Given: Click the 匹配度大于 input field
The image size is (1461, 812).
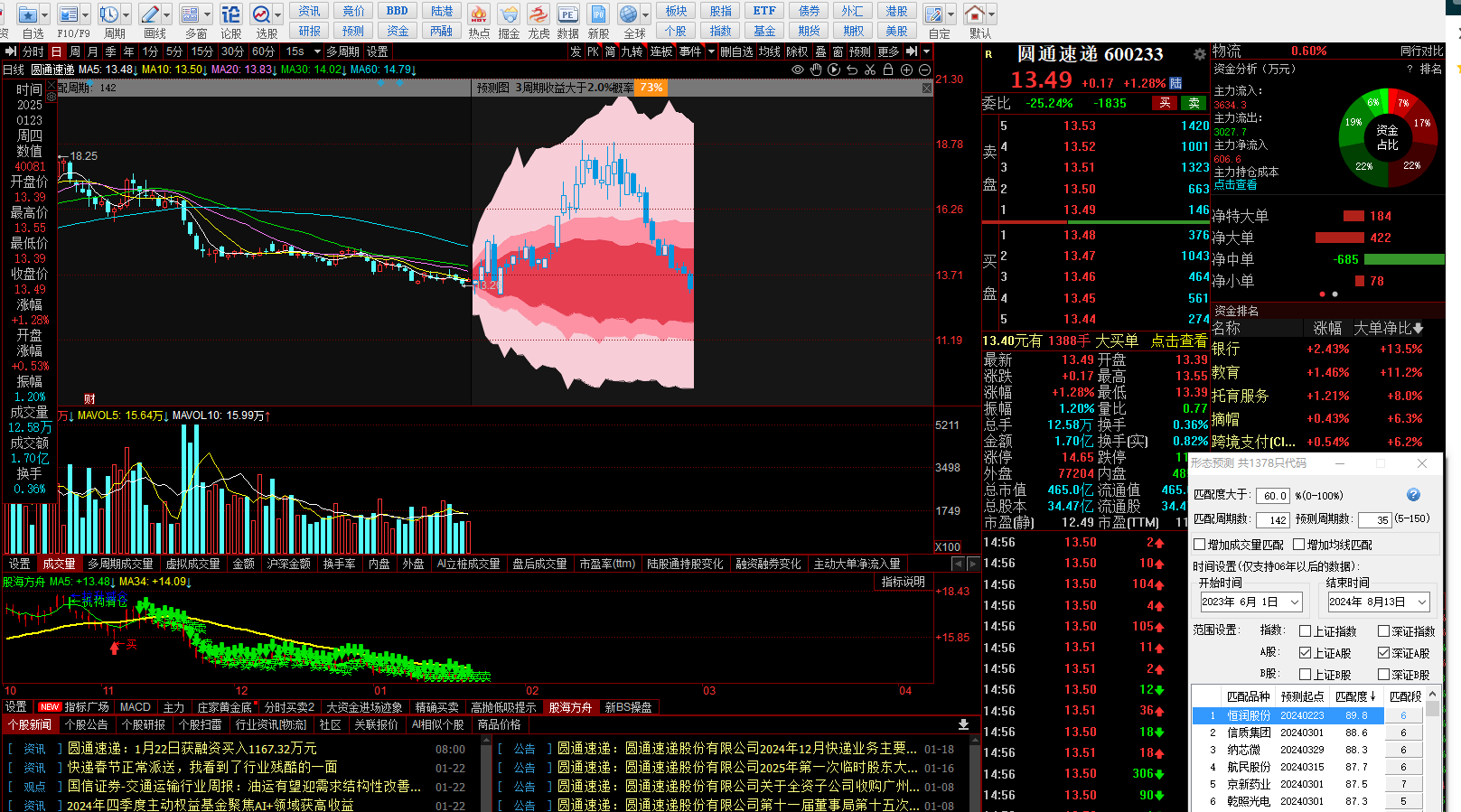Looking at the screenshot, I should tap(1272, 496).
